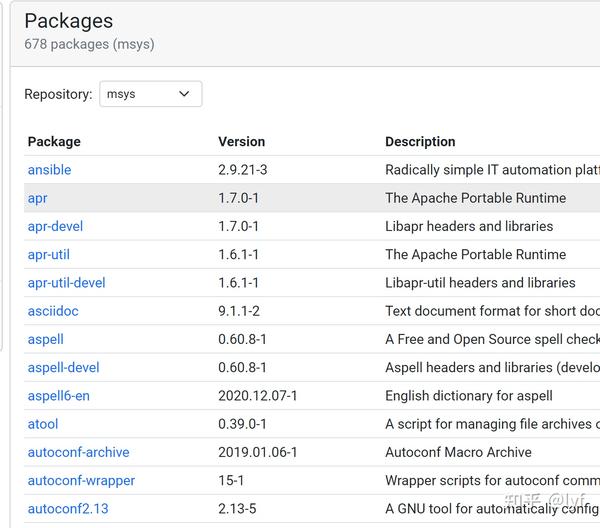The height and width of the screenshot is (528, 600).
Task: Click 'English dictionary for aspell' description
Action: pos(469,396)
